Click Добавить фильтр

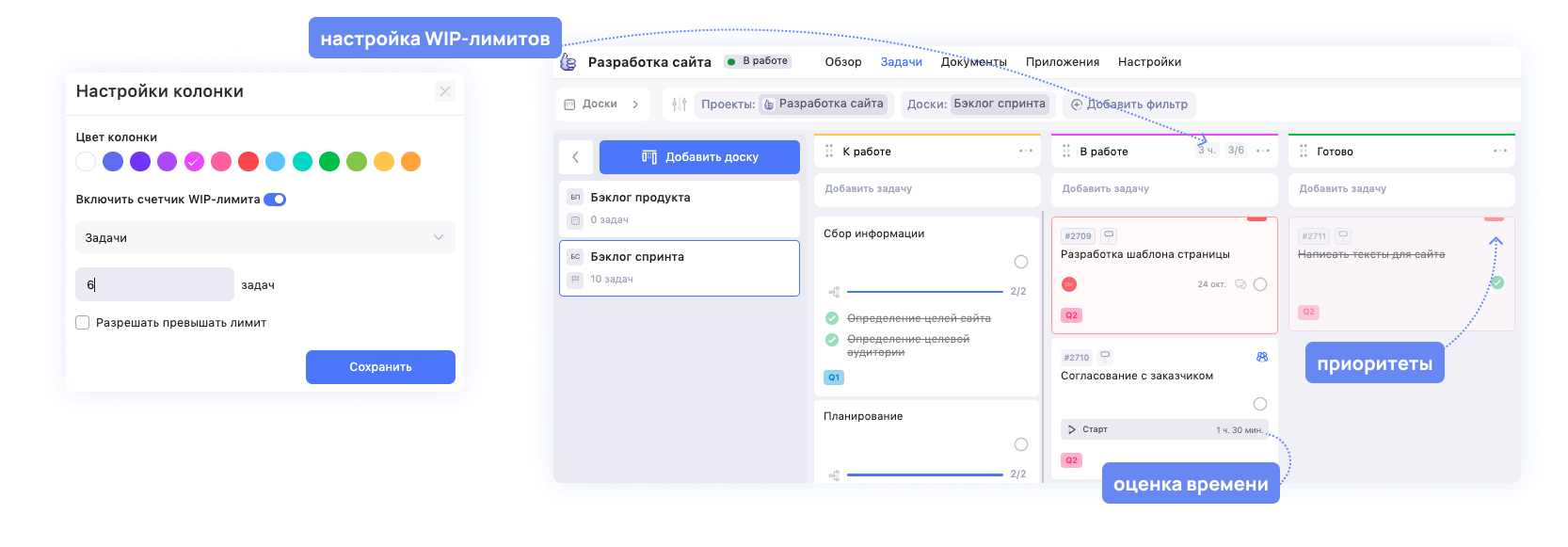[x=1129, y=105]
